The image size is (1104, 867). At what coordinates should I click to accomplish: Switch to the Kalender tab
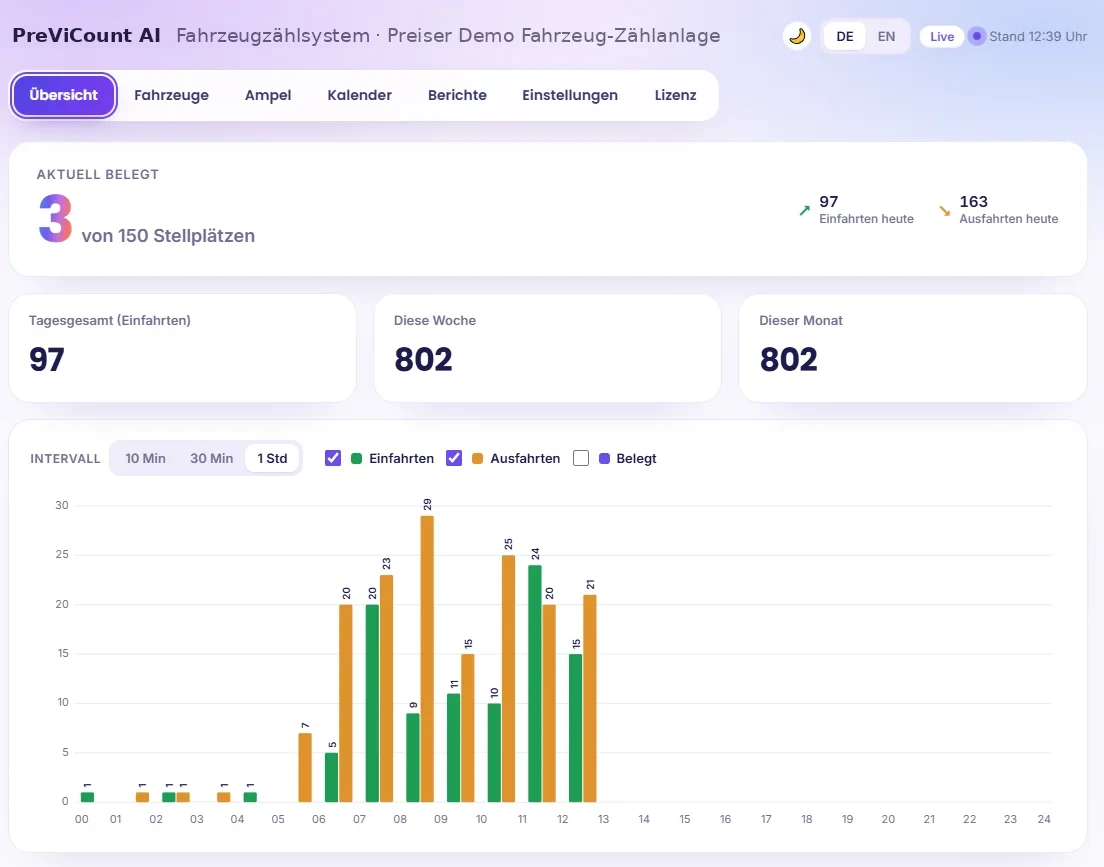[360, 95]
